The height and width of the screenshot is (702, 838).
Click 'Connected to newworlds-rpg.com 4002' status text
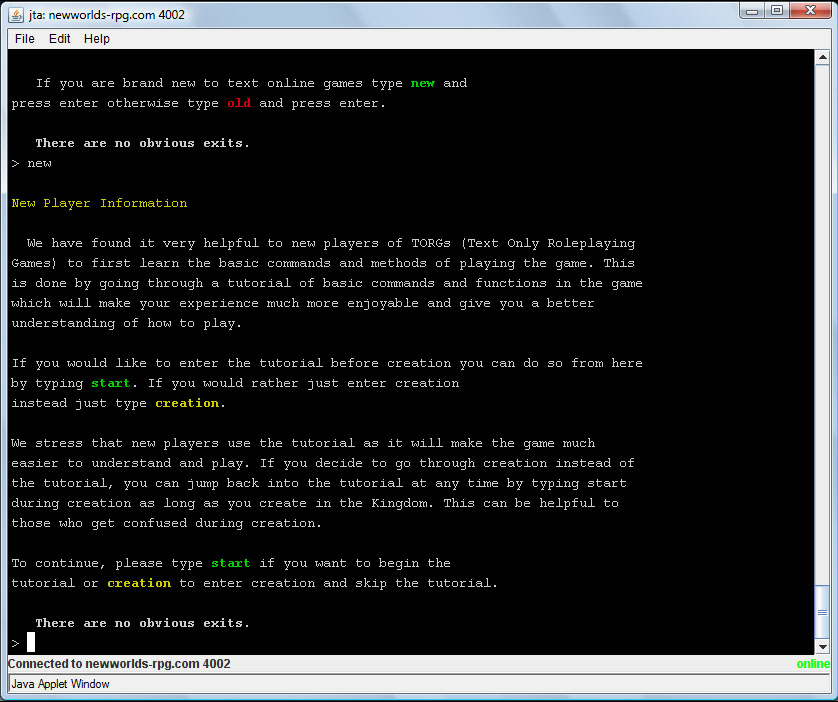(x=119, y=664)
